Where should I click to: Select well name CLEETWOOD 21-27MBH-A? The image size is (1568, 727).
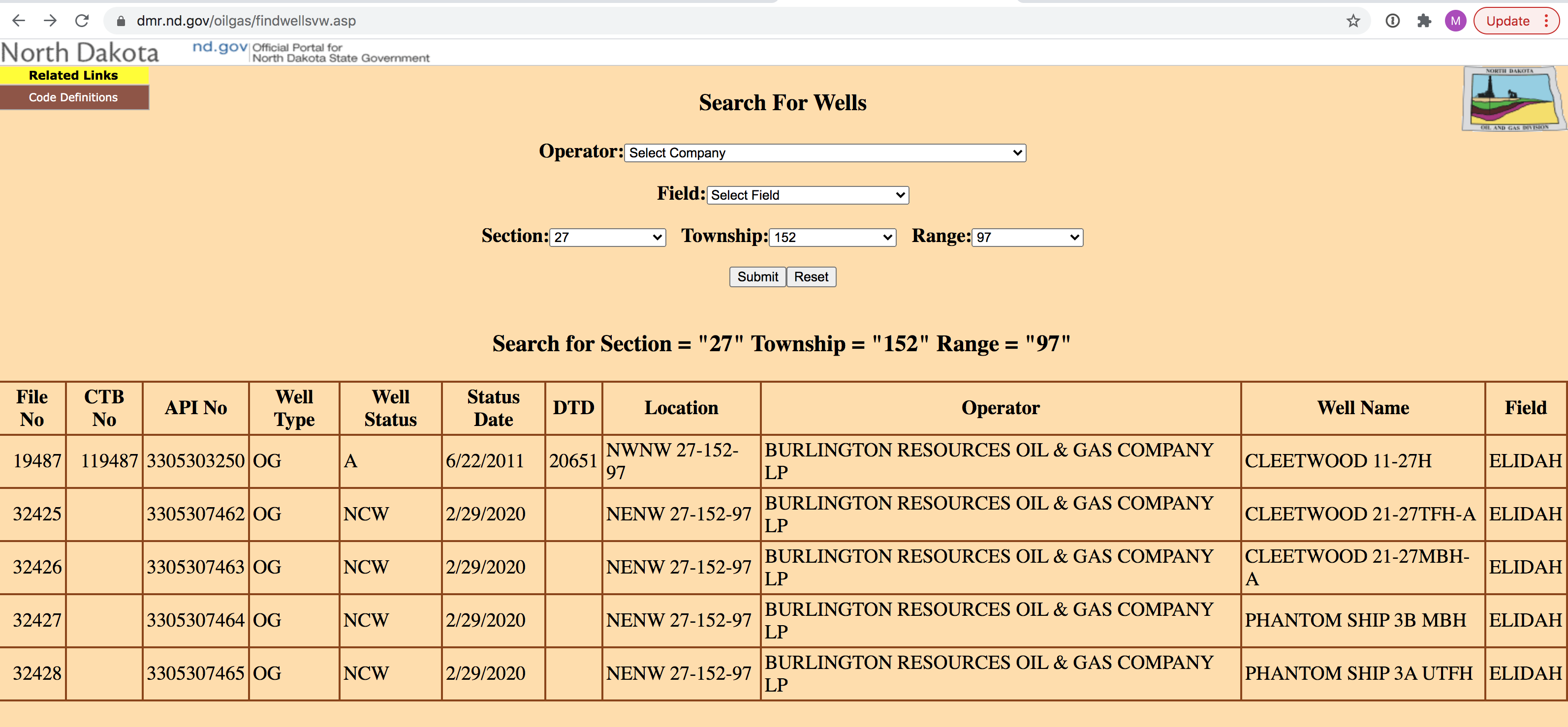[x=1363, y=567]
